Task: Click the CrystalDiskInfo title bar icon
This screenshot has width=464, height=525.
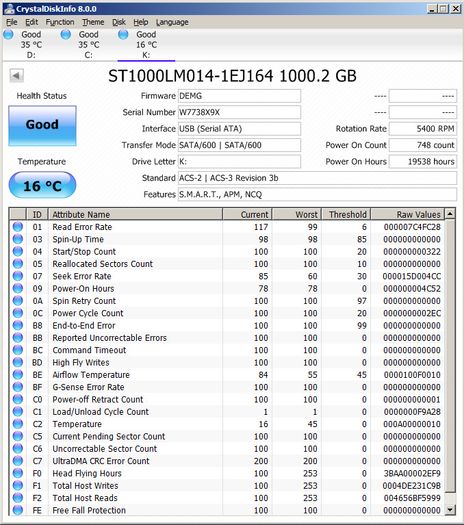Action: (x=9, y=9)
